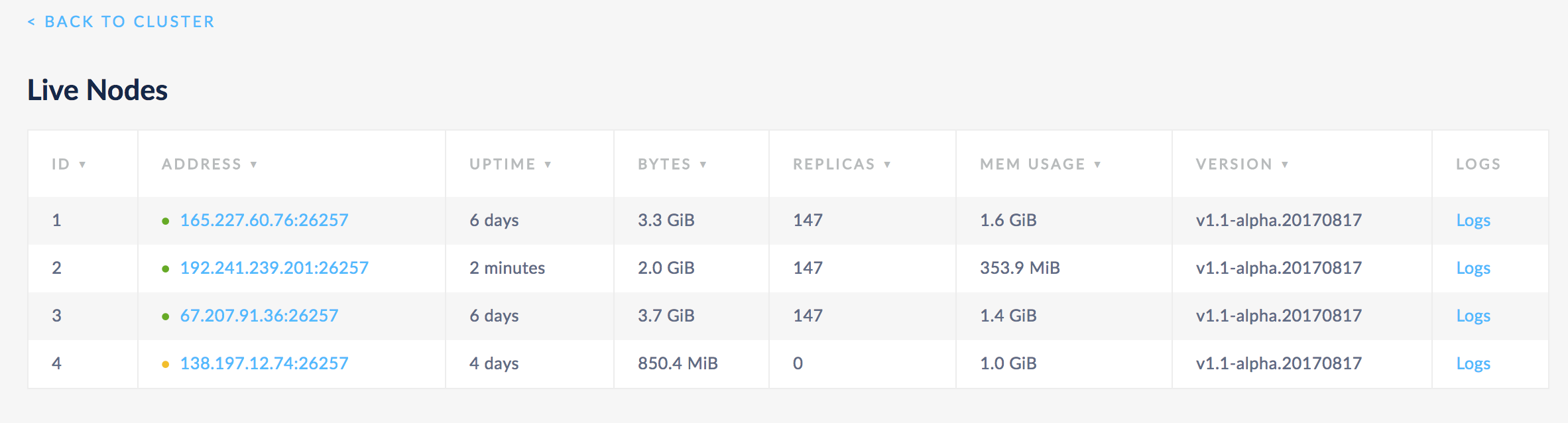Image resolution: width=1568 pixels, height=423 pixels.
Task: Click the green status dot for node 192.241.239.201
Action: click(x=166, y=269)
